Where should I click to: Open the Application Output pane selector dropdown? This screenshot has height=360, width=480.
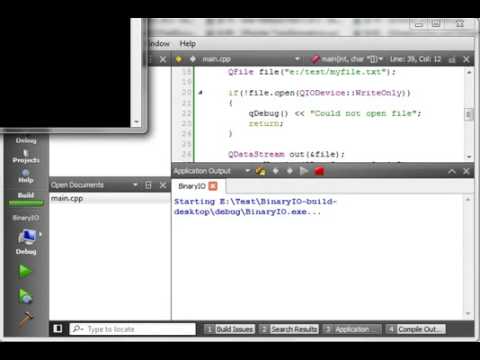(248, 171)
